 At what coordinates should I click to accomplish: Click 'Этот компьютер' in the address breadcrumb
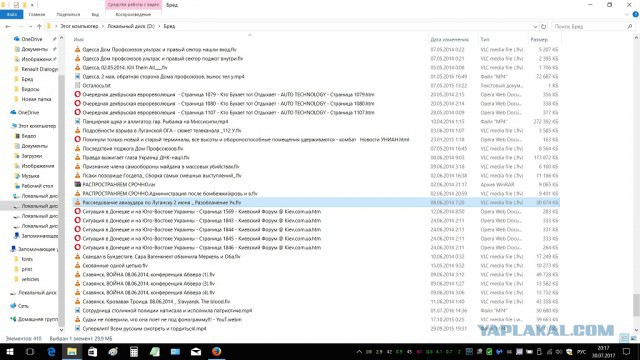pos(79,26)
